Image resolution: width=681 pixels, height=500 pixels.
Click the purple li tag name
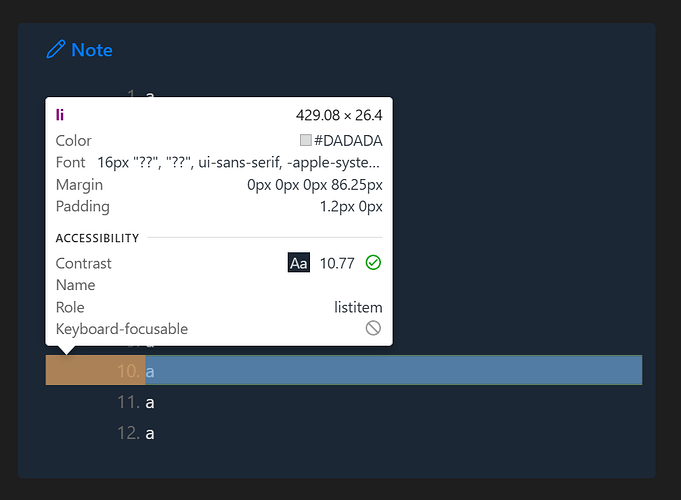(60, 116)
